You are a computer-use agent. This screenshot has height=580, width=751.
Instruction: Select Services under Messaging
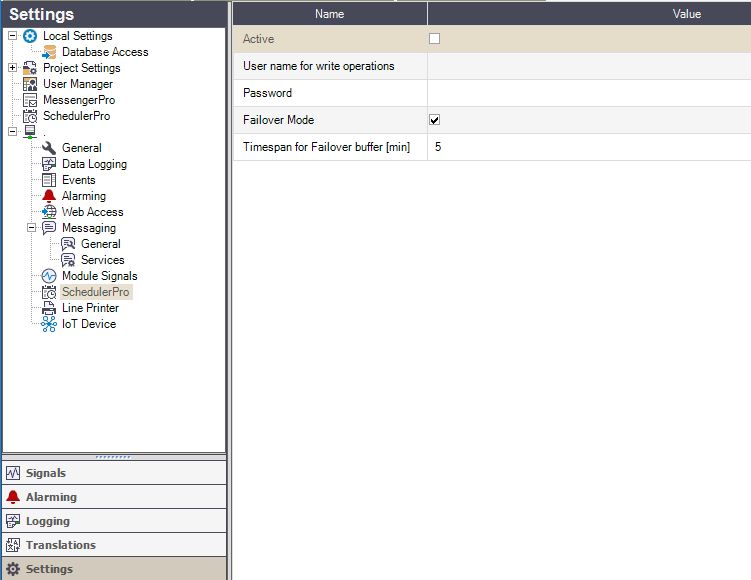pyautogui.click(x=102, y=260)
